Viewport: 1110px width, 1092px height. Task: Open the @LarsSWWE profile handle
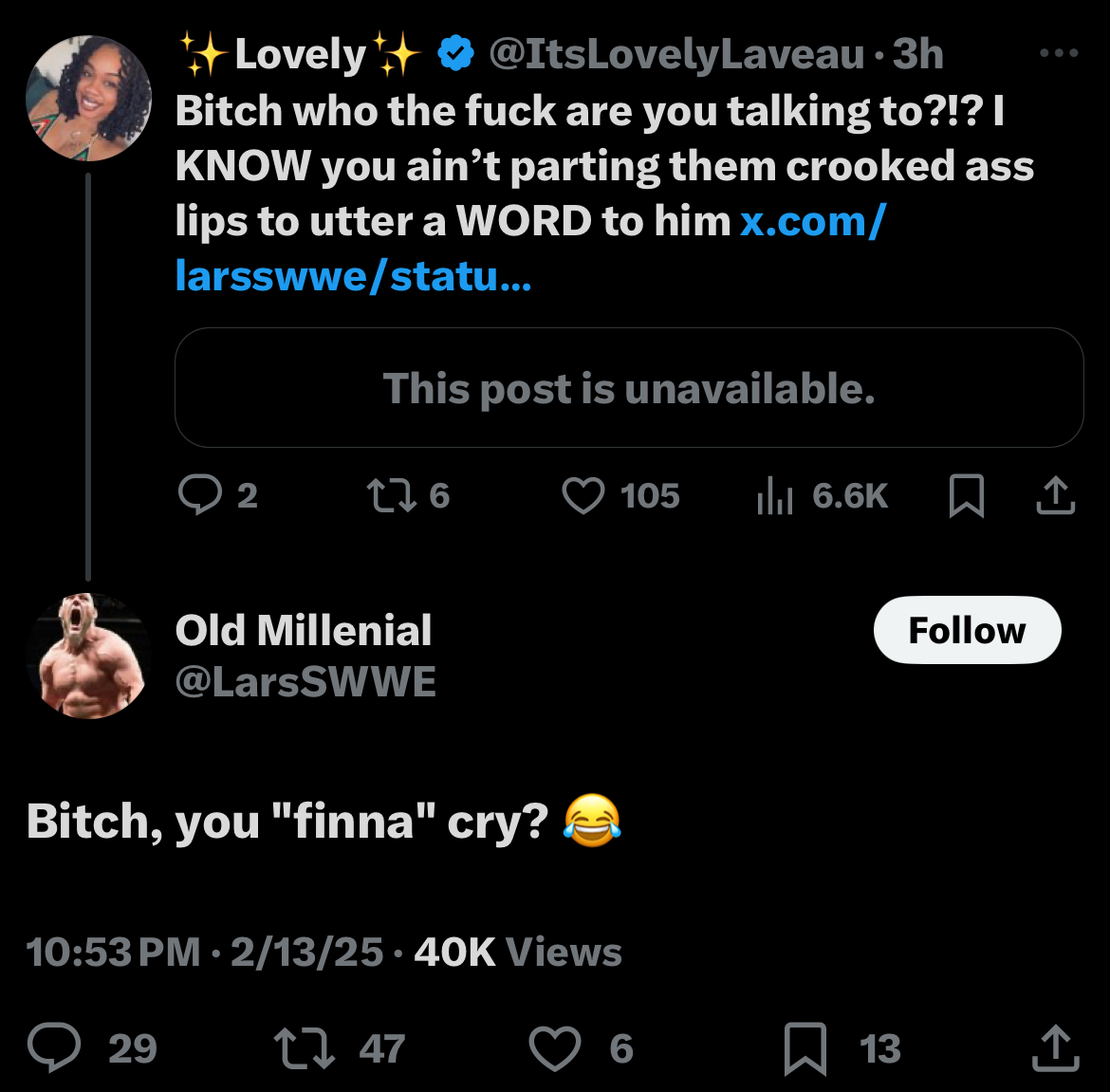(x=305, y=682)
